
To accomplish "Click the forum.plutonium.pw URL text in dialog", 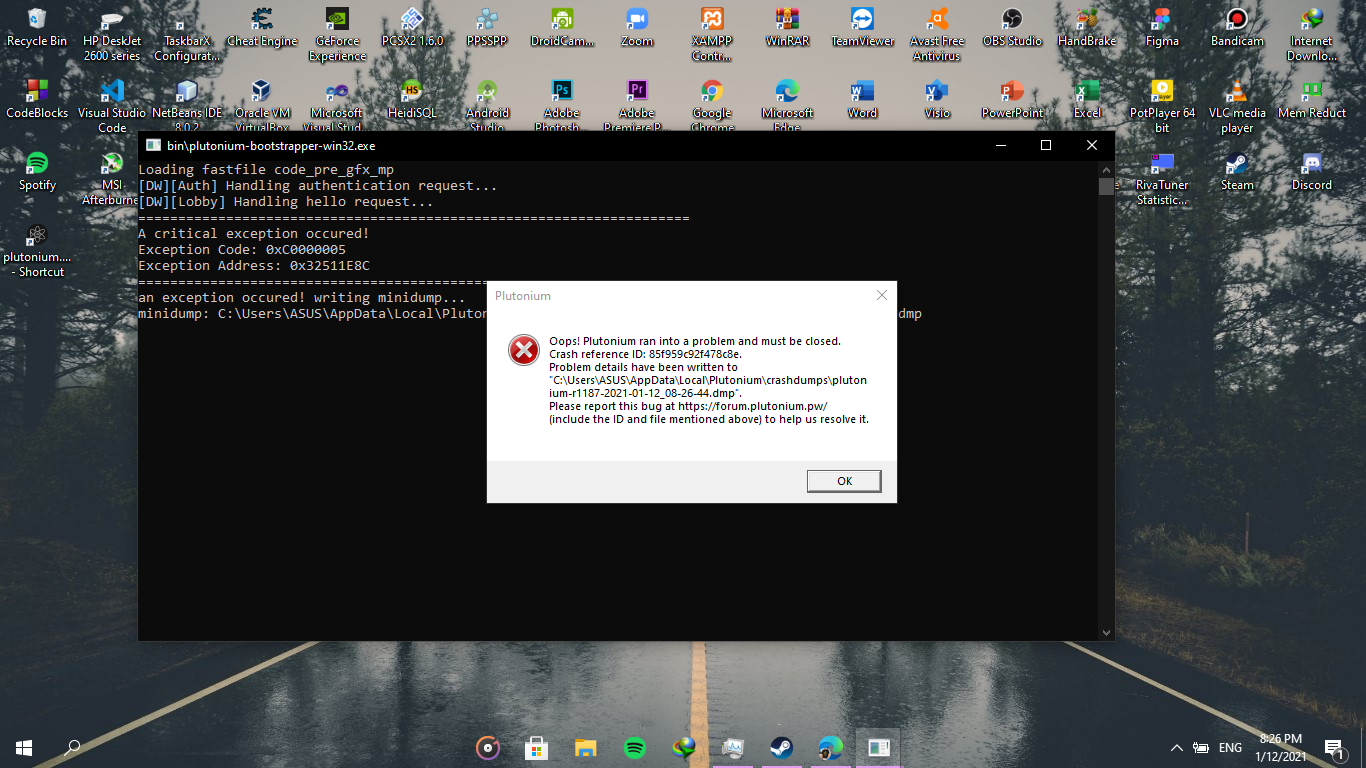I will [753, 406].
